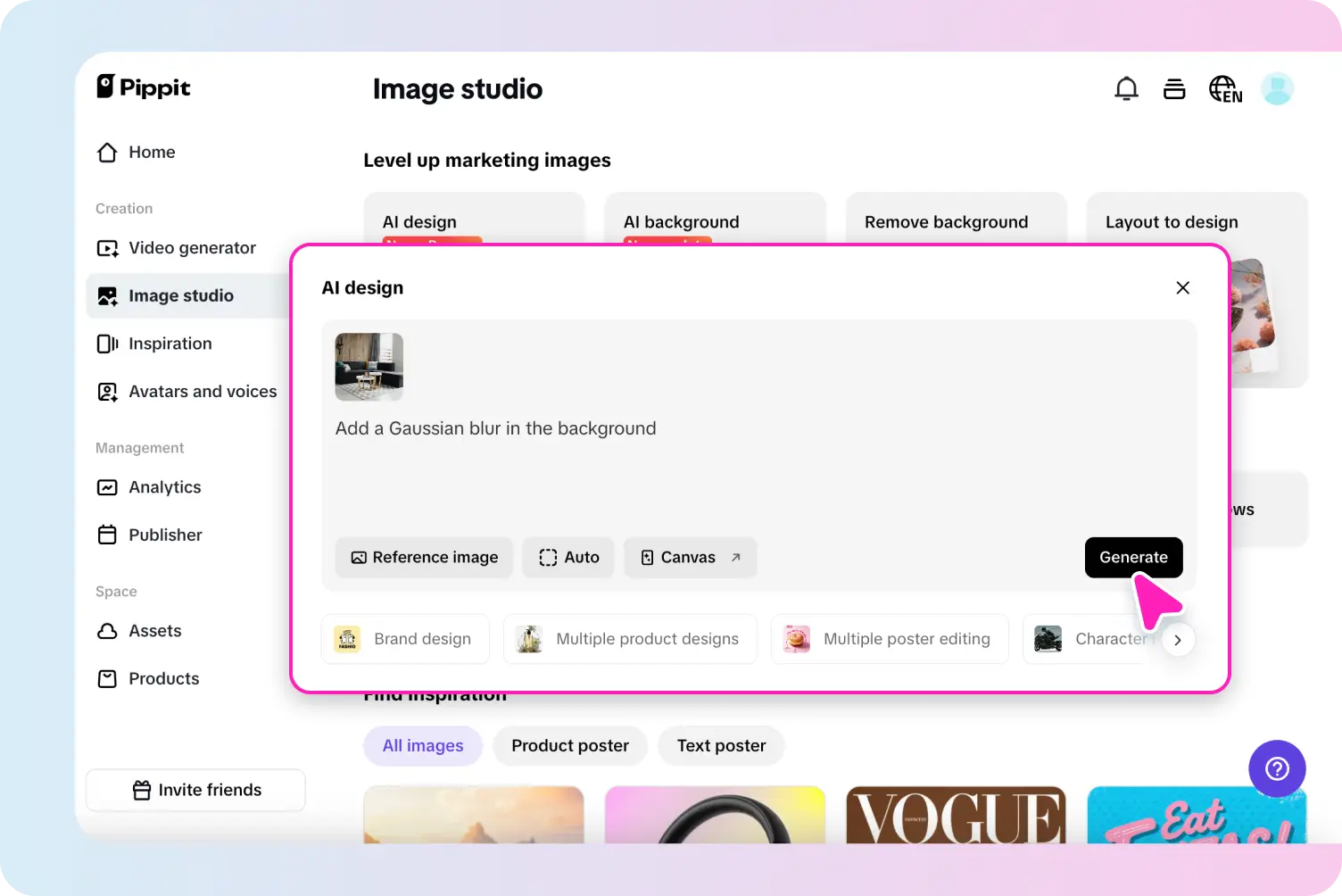The height and width of the screenshot is (896, 1342).
Task: Open the language globe EN icon
Action: tap(1225, 89)
